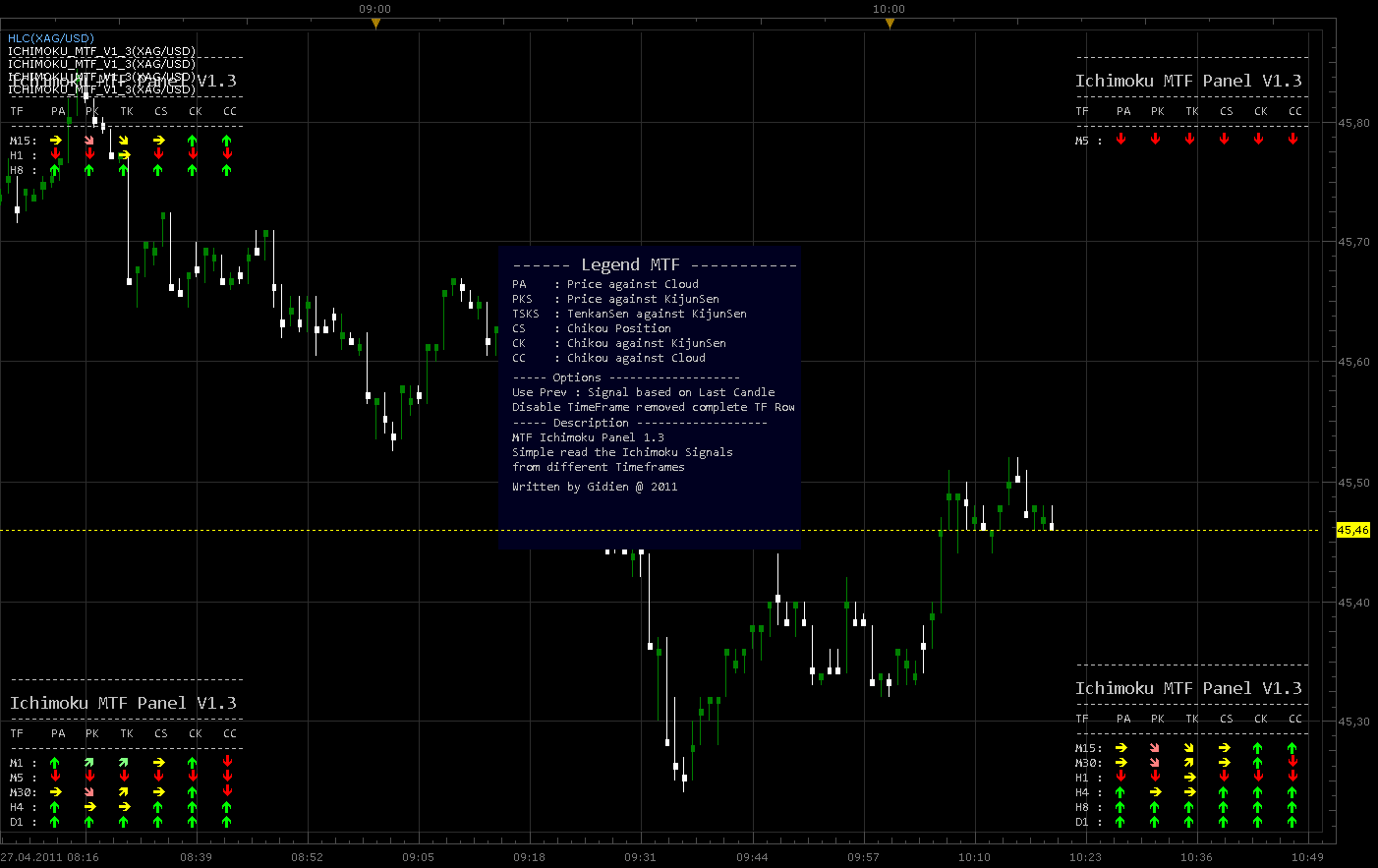Viewport: 1378px width, 868px height.
Task: Click the M5 PA arrow in top-right panel
Action: [x=1120, y=139]
